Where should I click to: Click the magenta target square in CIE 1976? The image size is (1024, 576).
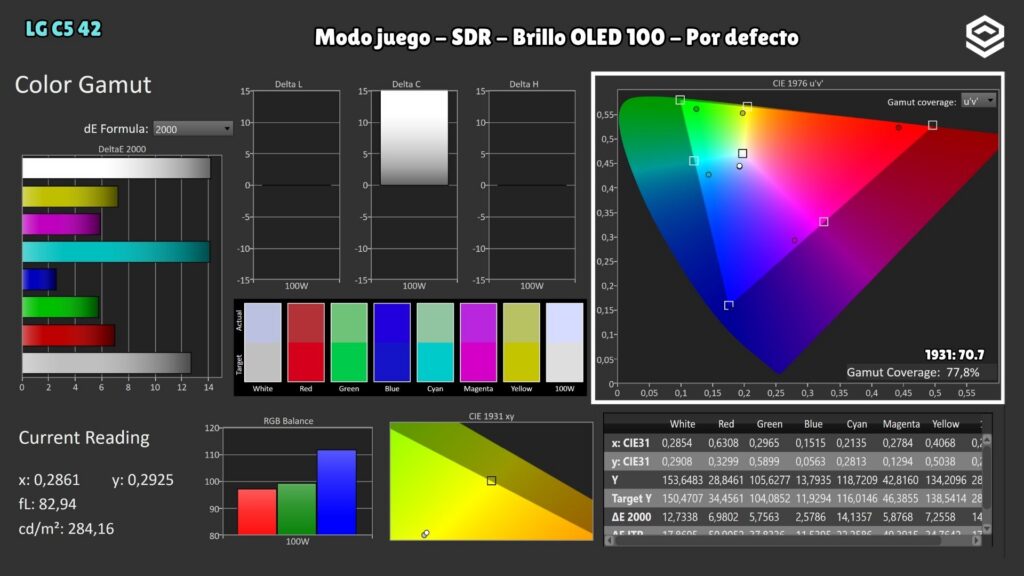tap(824, 222)
